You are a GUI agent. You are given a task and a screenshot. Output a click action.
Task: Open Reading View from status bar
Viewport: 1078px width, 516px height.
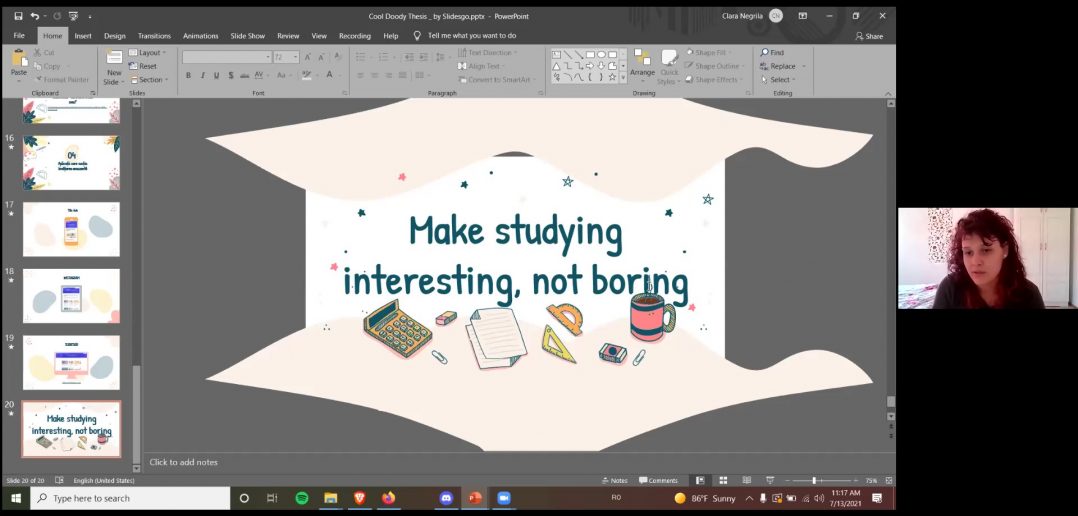click(746, 480)
